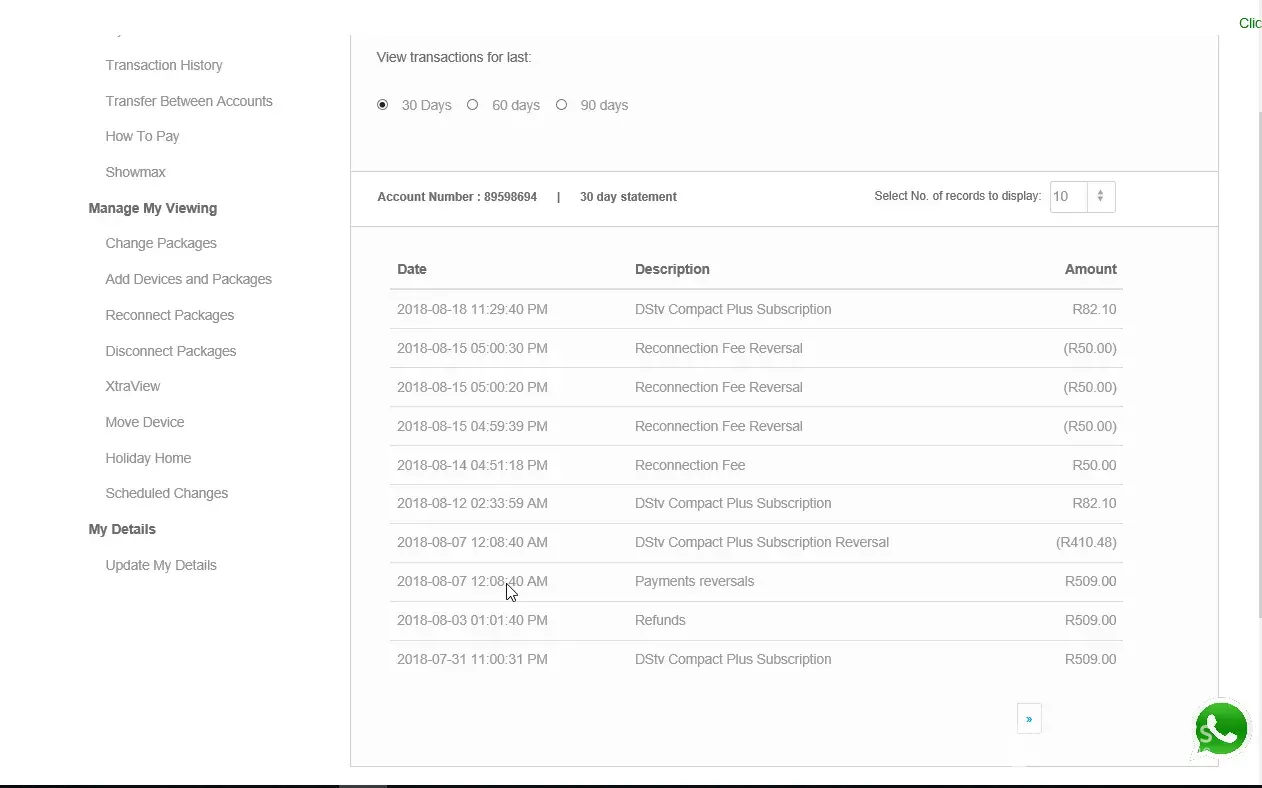Open Transfer Between Accounts page
Viewport: 1262px width, 788px height.
[189, 101]
